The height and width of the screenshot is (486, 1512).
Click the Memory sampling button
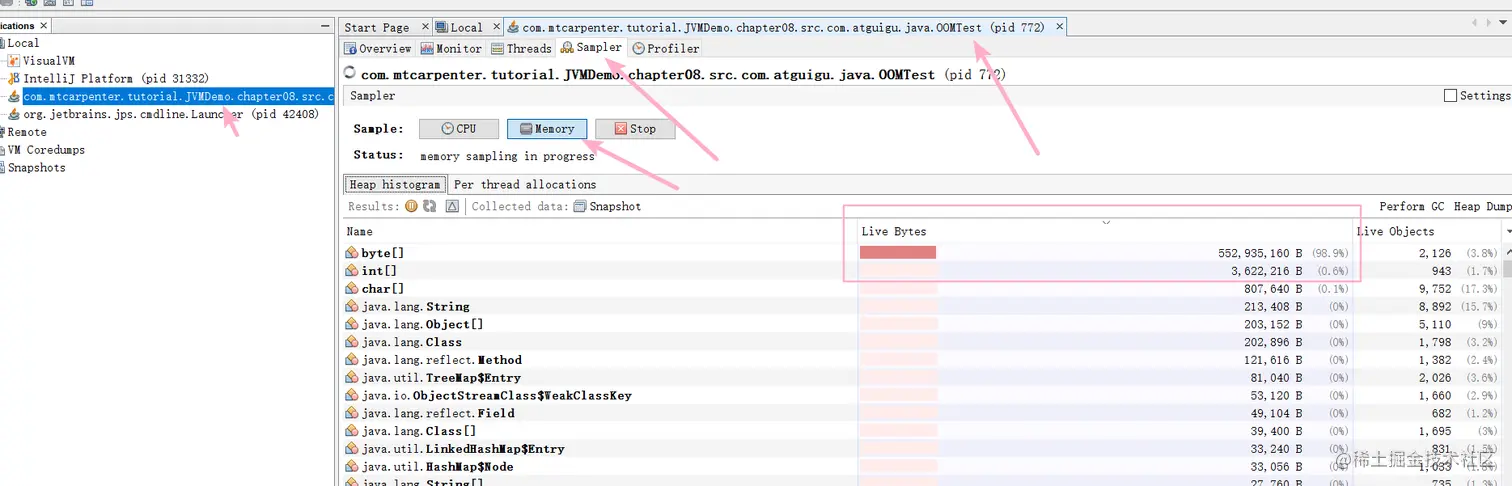pyautogui.click(x=546, y=129)
